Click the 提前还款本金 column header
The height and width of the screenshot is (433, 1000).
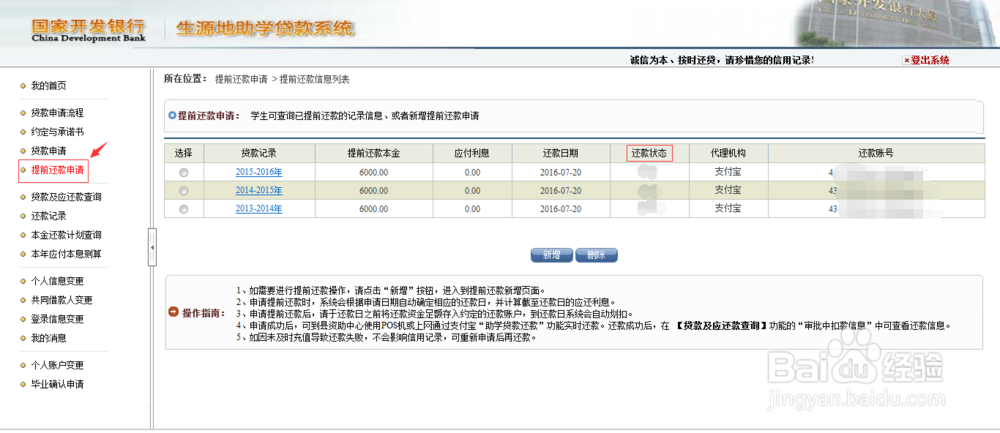tap(373, 153)
